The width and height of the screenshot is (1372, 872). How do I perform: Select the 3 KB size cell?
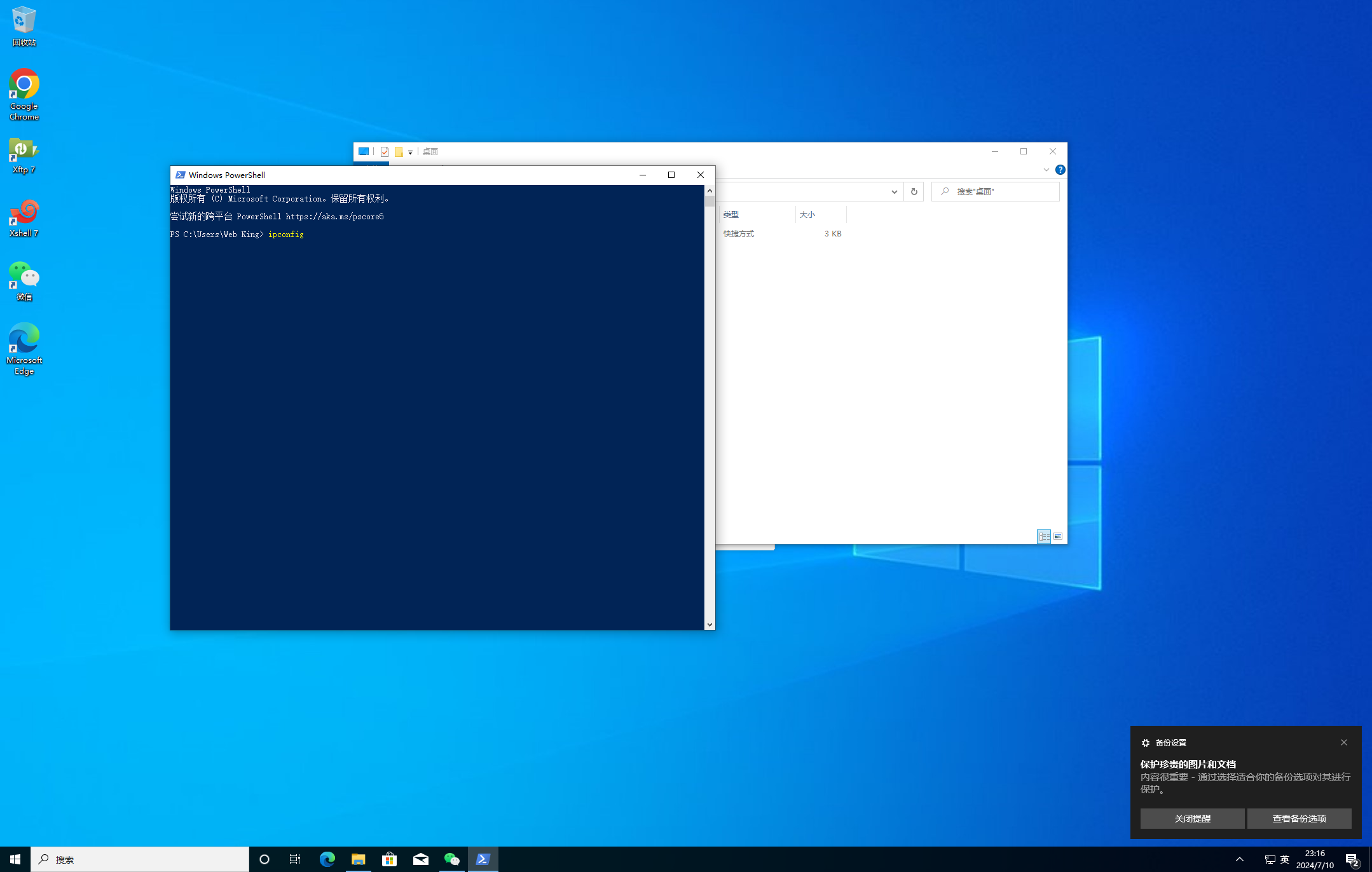click(x=833, y=234)
